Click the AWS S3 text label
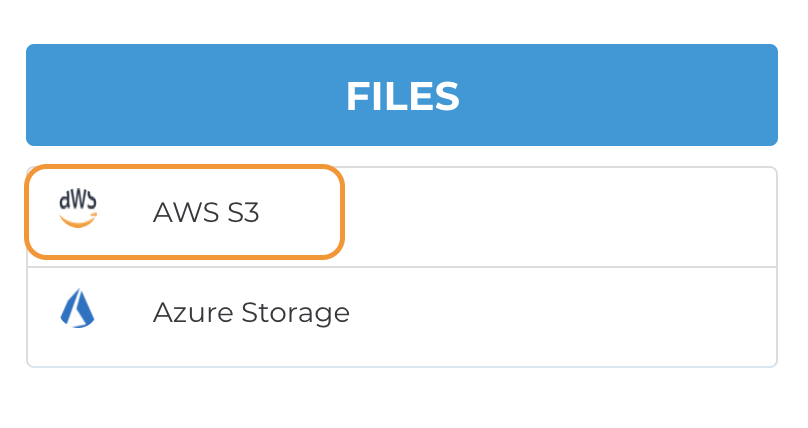 point(205,212)
